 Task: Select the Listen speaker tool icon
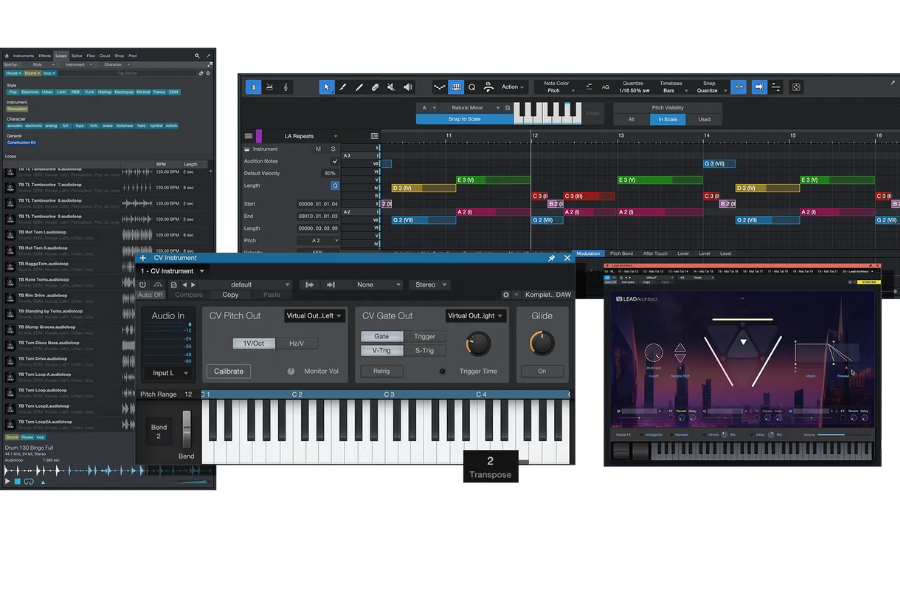408,87
